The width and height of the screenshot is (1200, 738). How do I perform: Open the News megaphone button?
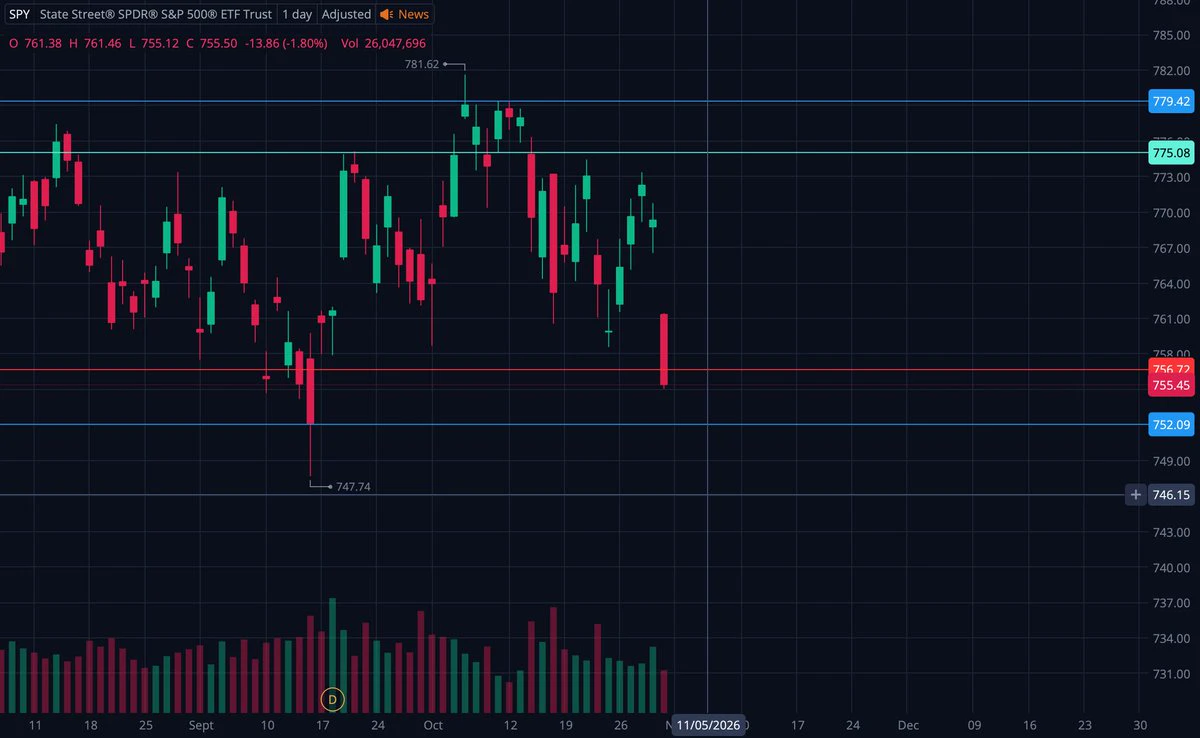pos(405,14)
